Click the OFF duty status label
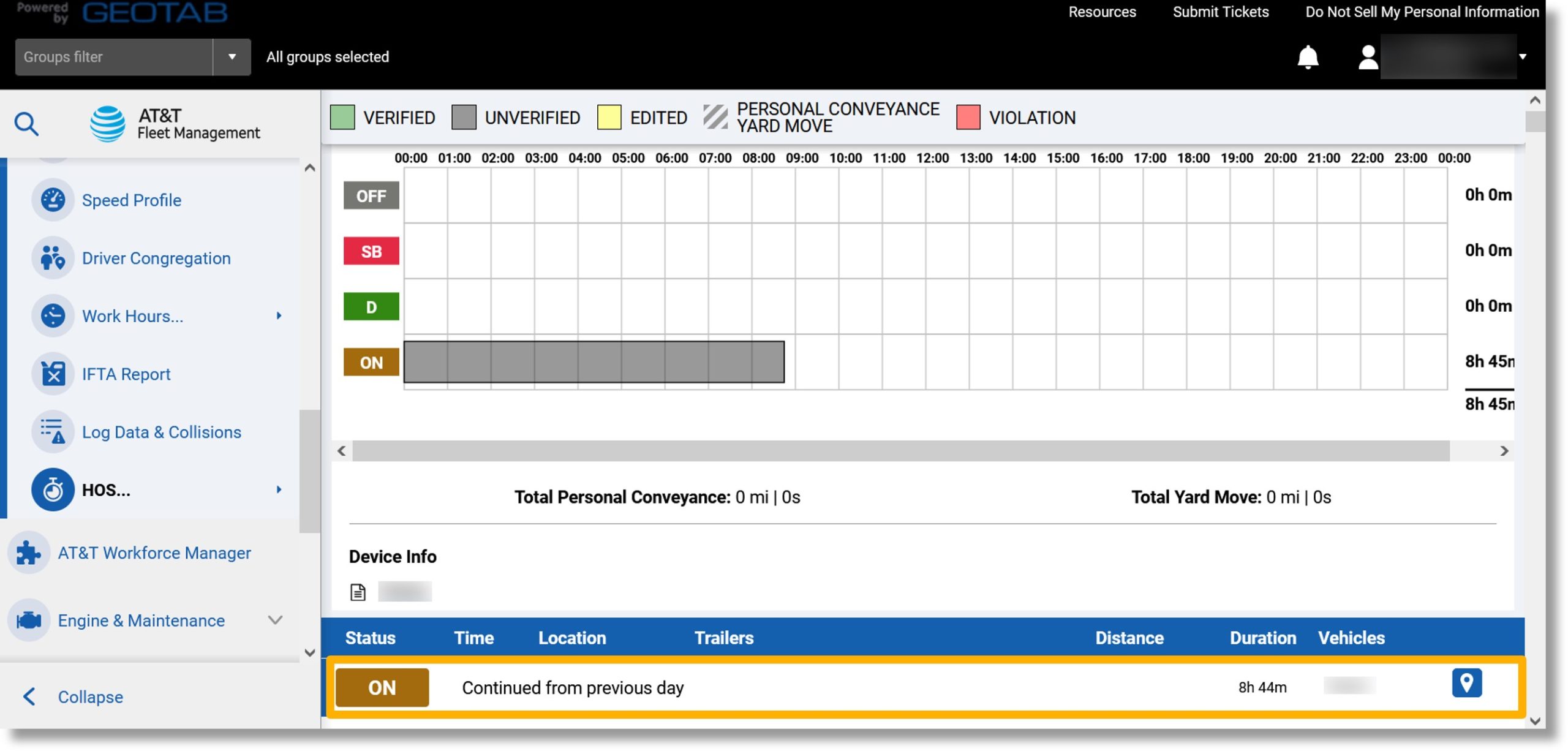Viewport: 1568px width, 751px height. click(x=371, y=195)
